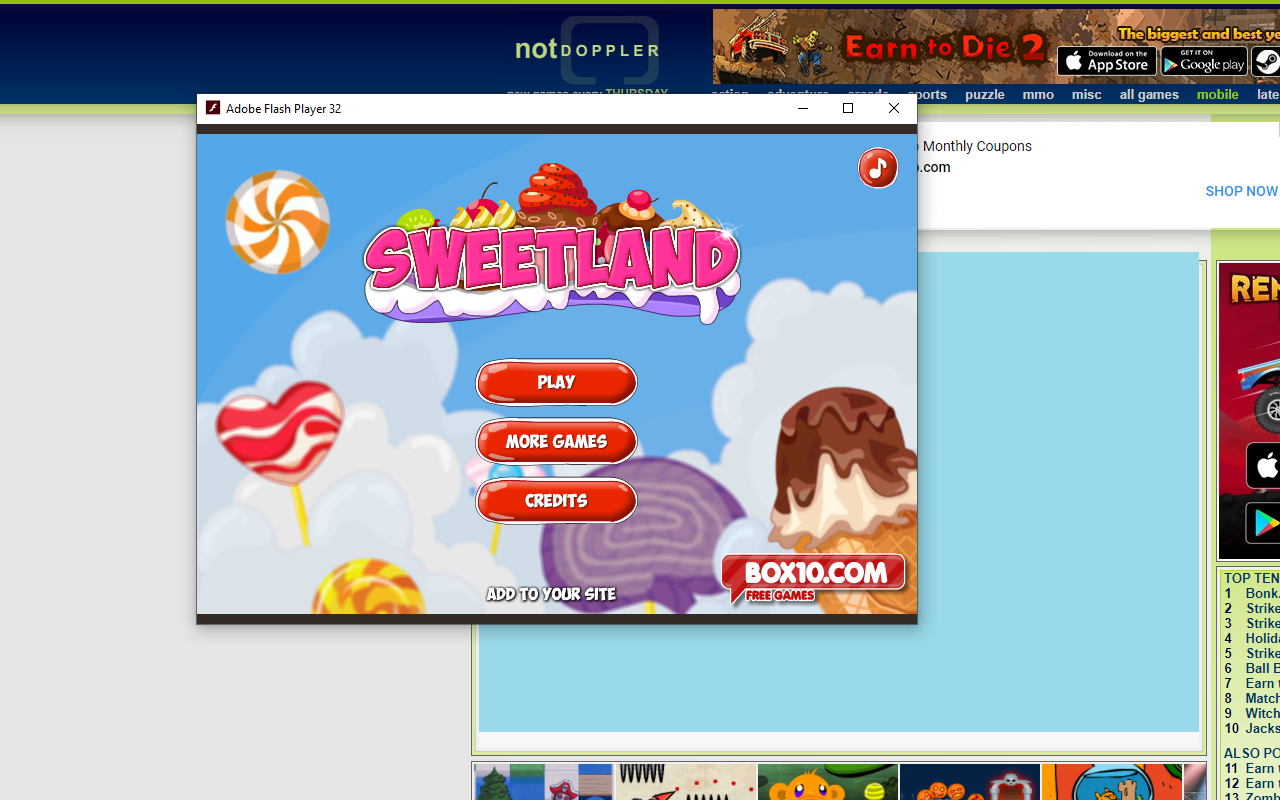Open MORE GAMES in Sweetland menu

point(556,441)
